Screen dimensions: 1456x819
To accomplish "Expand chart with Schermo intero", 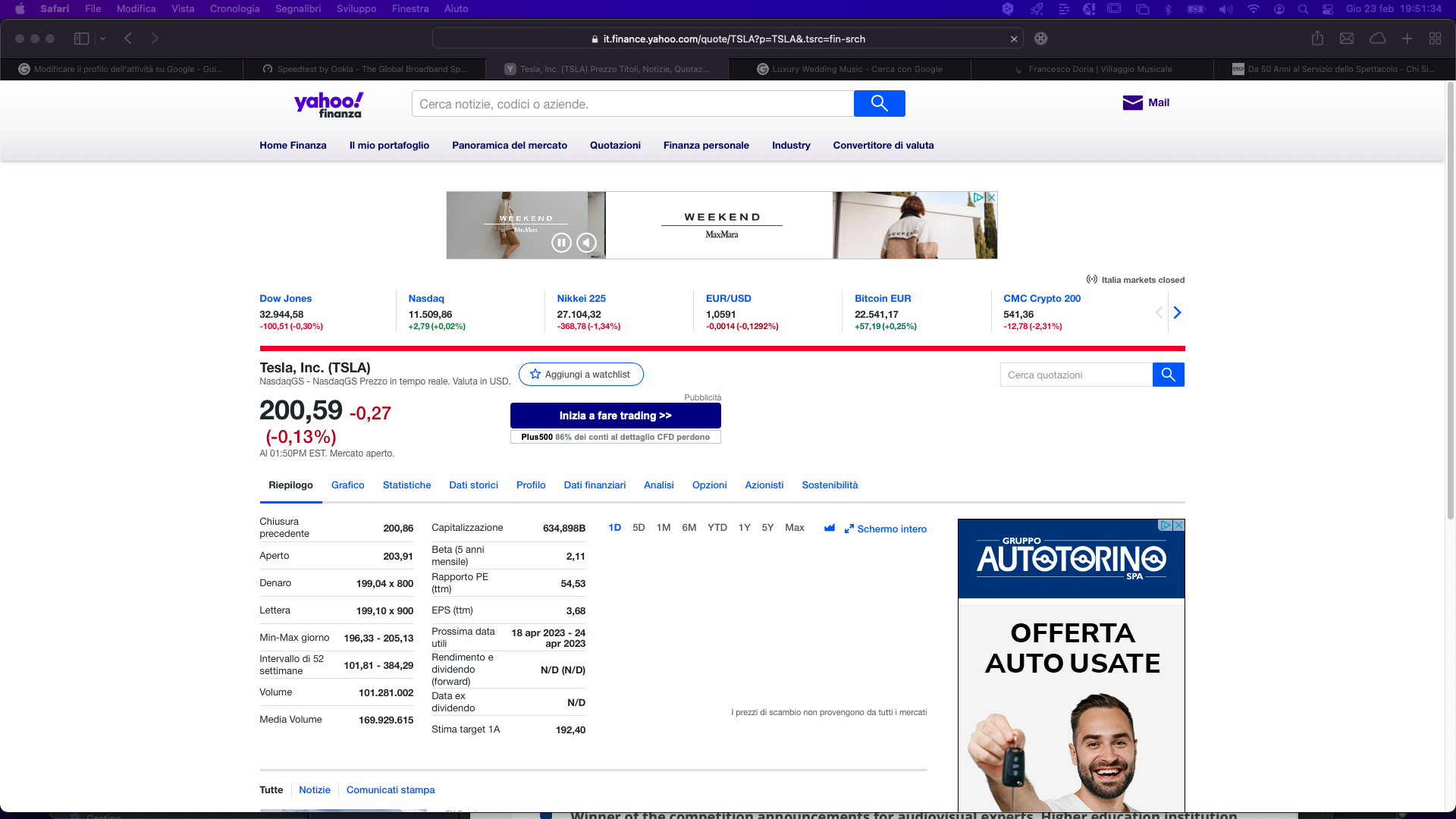I will click(886, 529).
